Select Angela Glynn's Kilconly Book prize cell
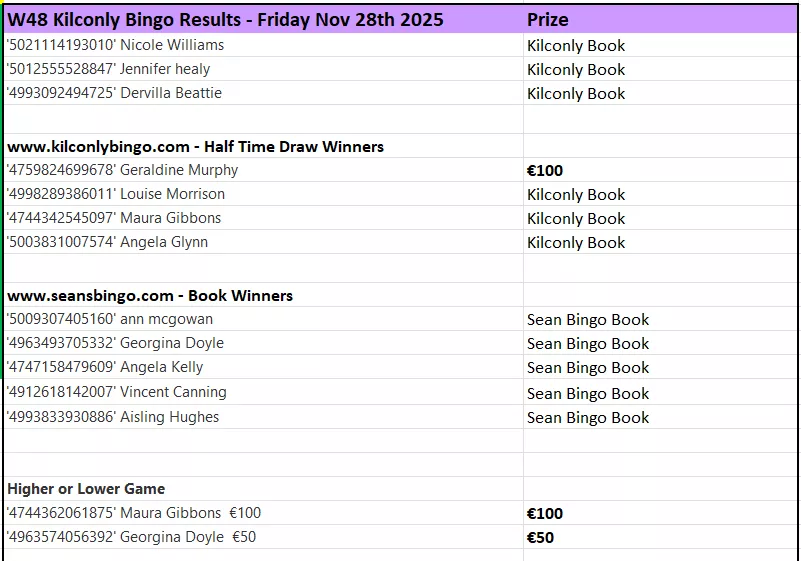The image size is (801, 561). (576, 242)
